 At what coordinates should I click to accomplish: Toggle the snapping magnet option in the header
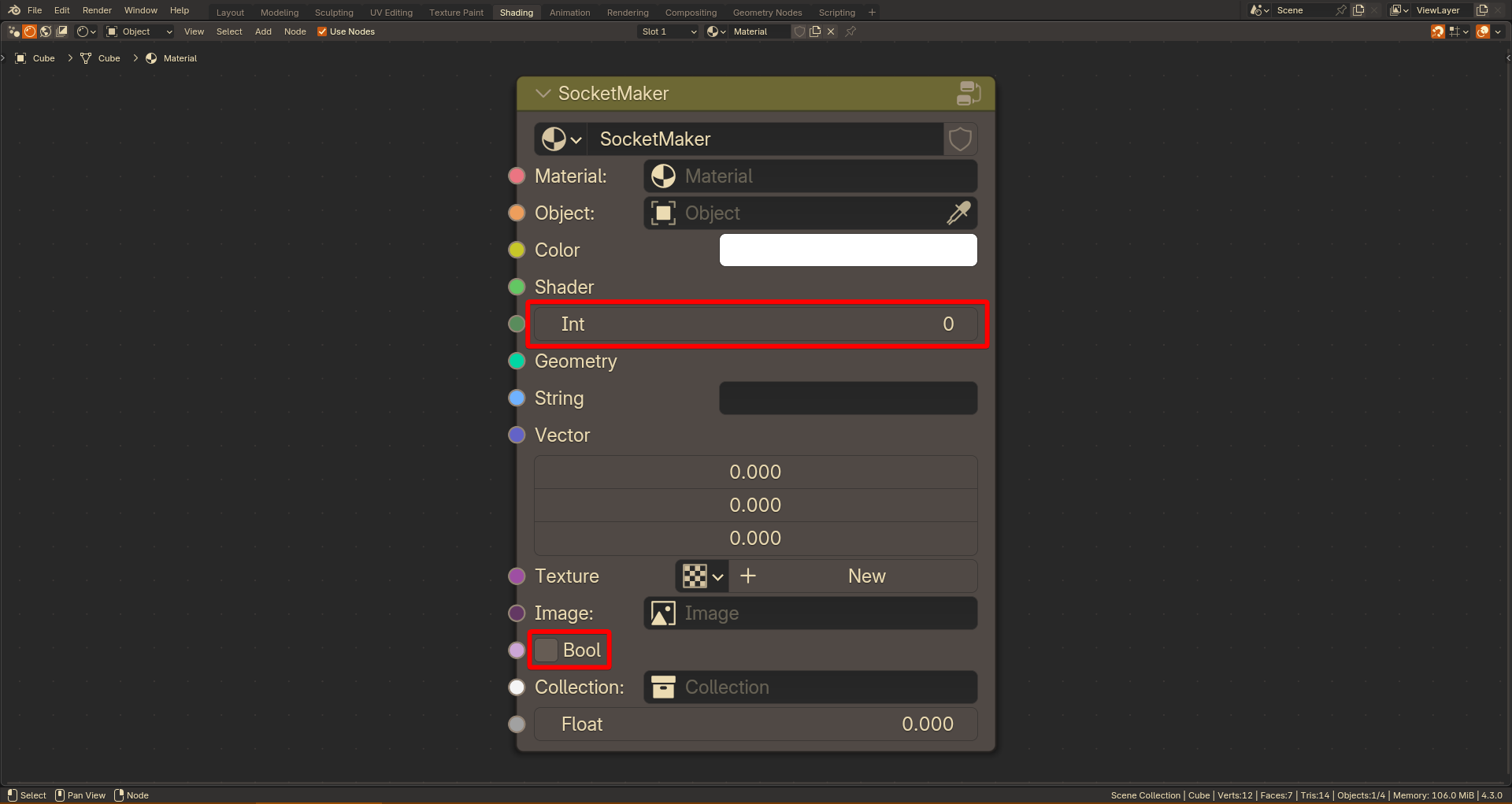pos(1438,31)
